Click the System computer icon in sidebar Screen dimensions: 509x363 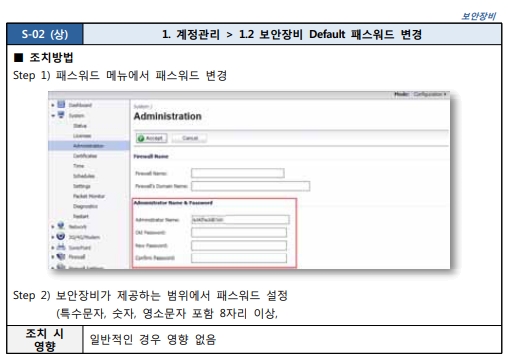click(61, 115)
